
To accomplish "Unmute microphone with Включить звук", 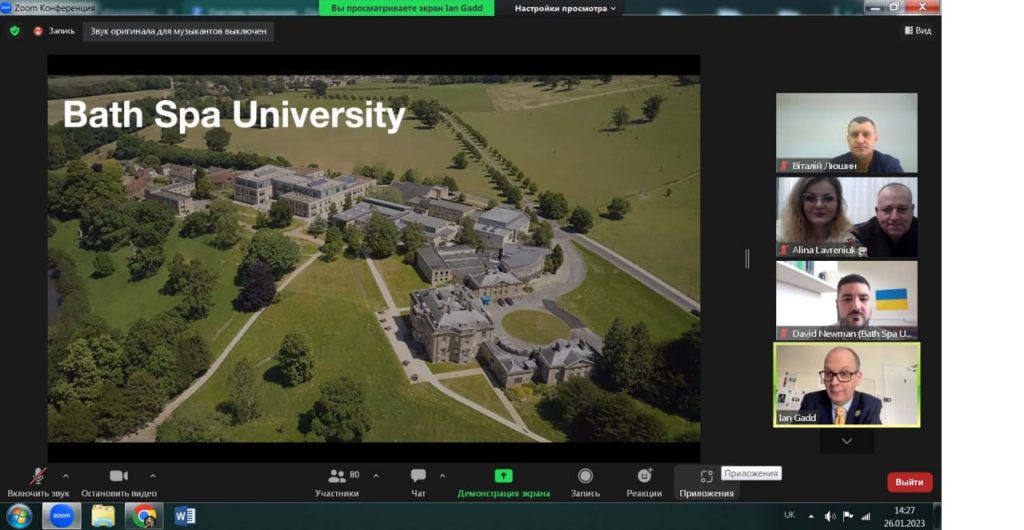I will 38,476.
